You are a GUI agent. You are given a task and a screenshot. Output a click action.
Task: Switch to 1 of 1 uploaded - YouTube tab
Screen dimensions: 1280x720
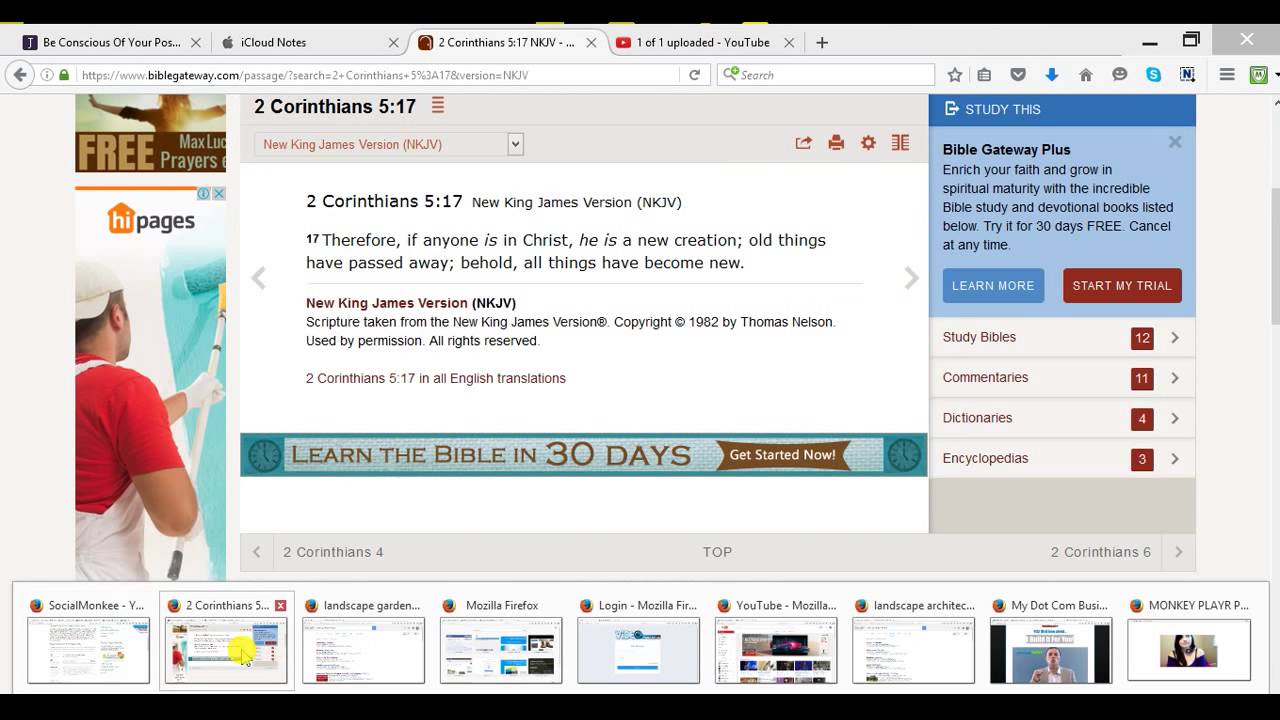705,42
